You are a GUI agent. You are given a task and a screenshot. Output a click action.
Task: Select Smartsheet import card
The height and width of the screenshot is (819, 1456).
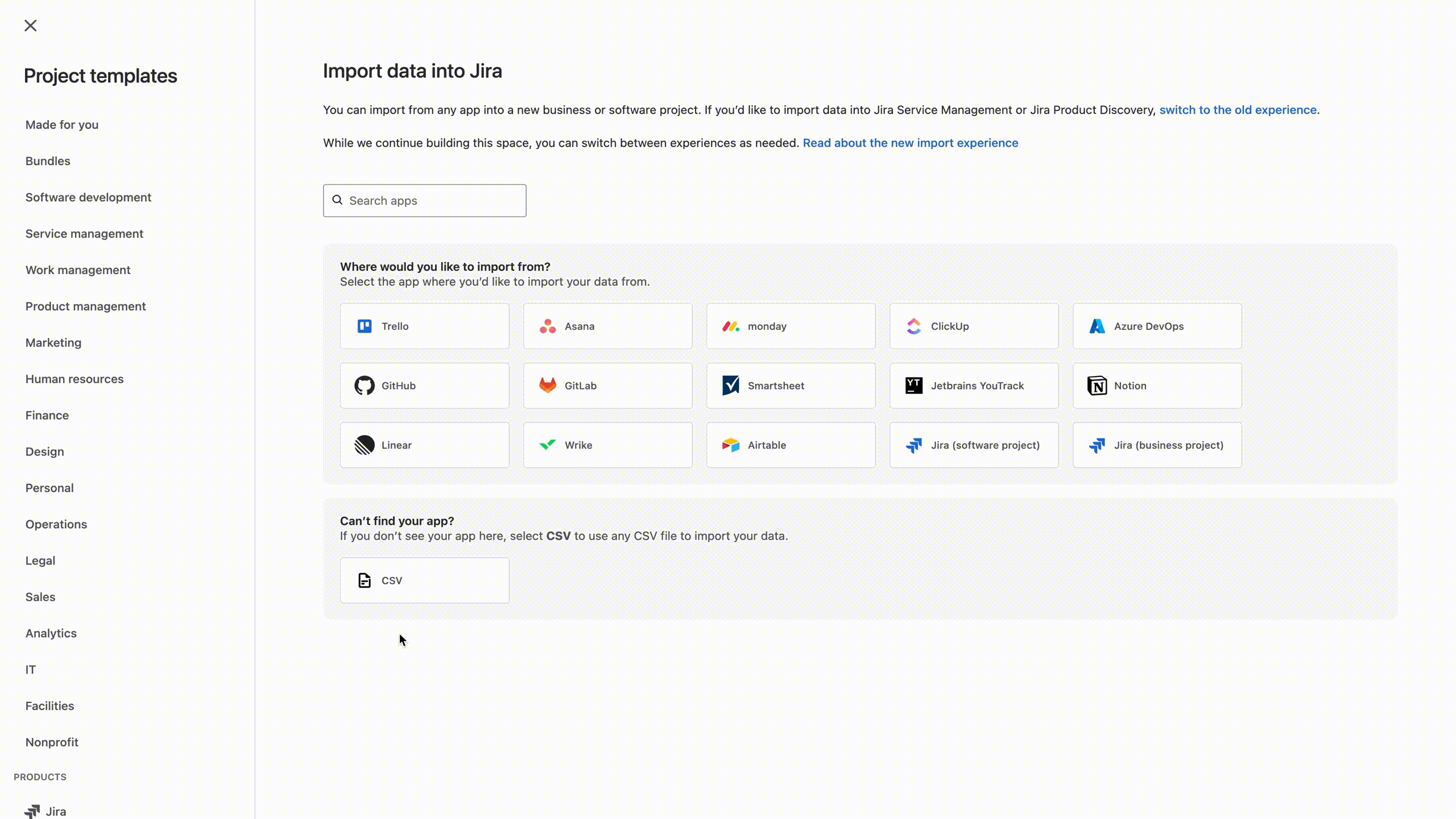791,386
